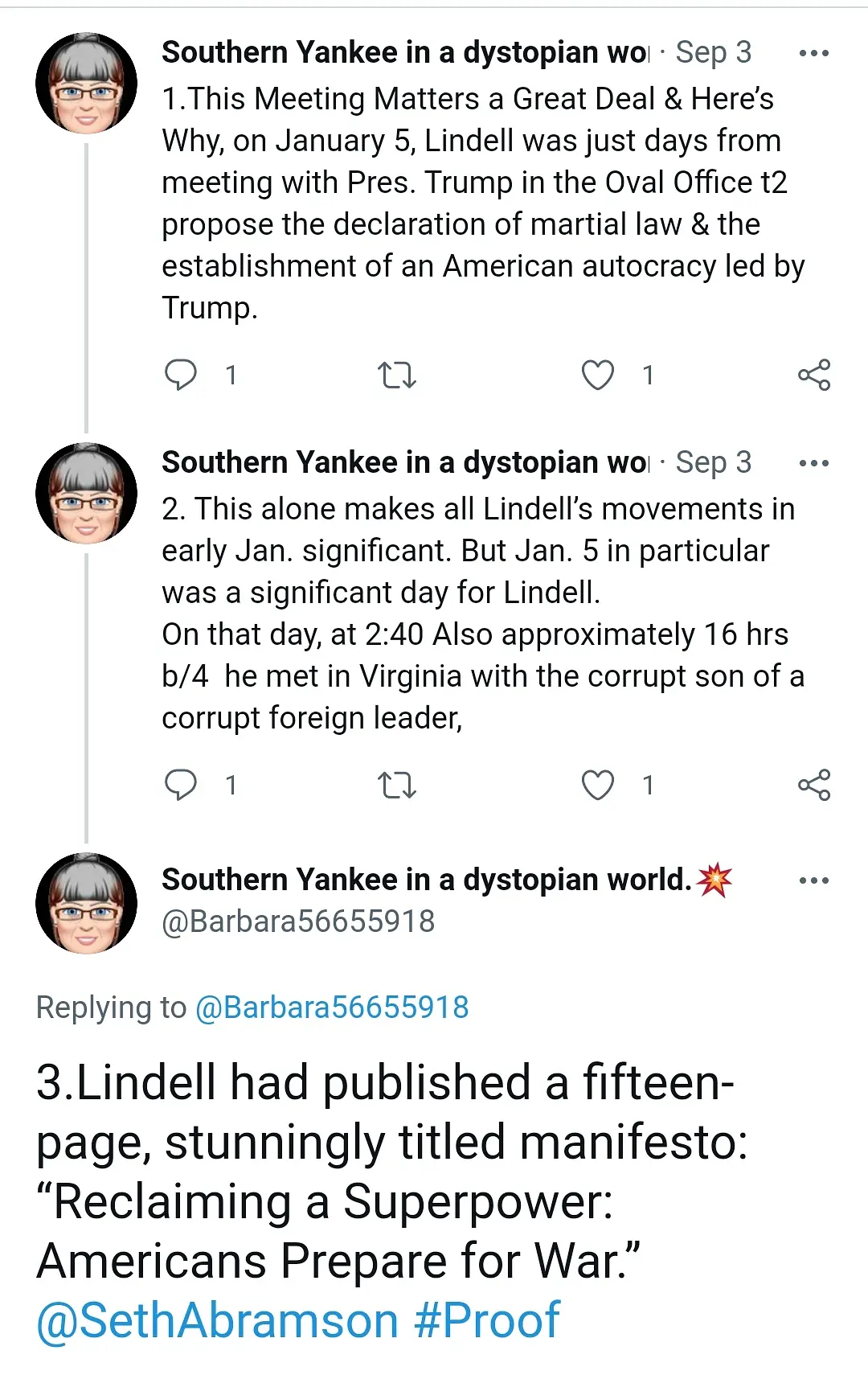Open the @SethAbramson mention link
Screen dimensions: 868x1379
pyautogui.click(x=218, y=1320)
